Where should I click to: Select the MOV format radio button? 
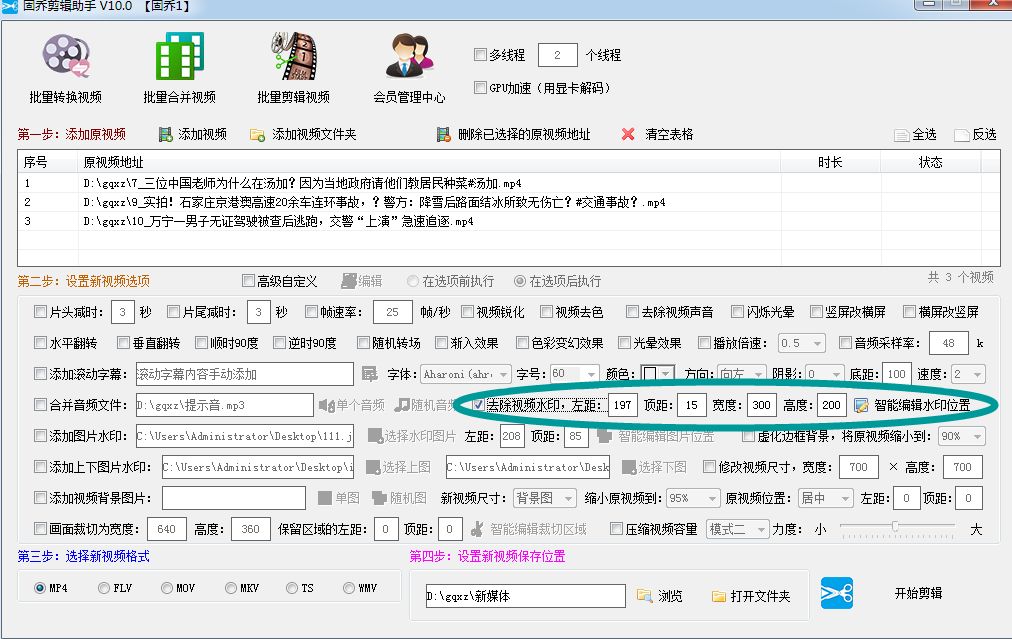pos(167,588)
